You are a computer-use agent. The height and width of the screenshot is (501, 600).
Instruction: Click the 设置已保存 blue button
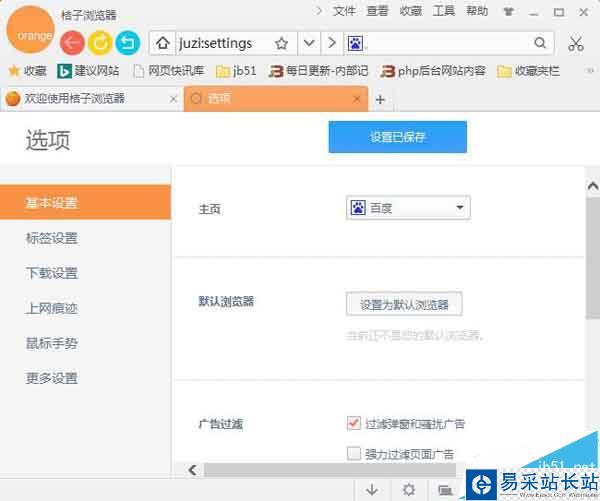[x=398, y=137]
